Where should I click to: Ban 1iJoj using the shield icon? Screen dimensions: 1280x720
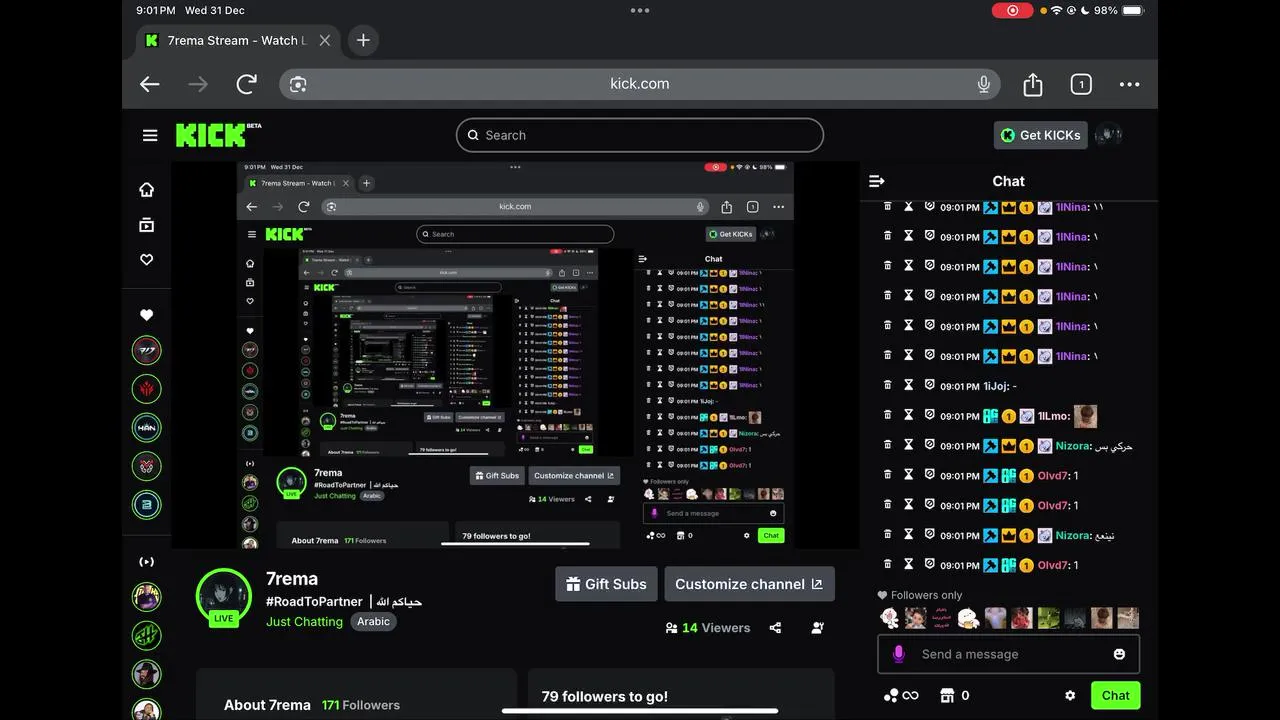(x=929, y=385)
